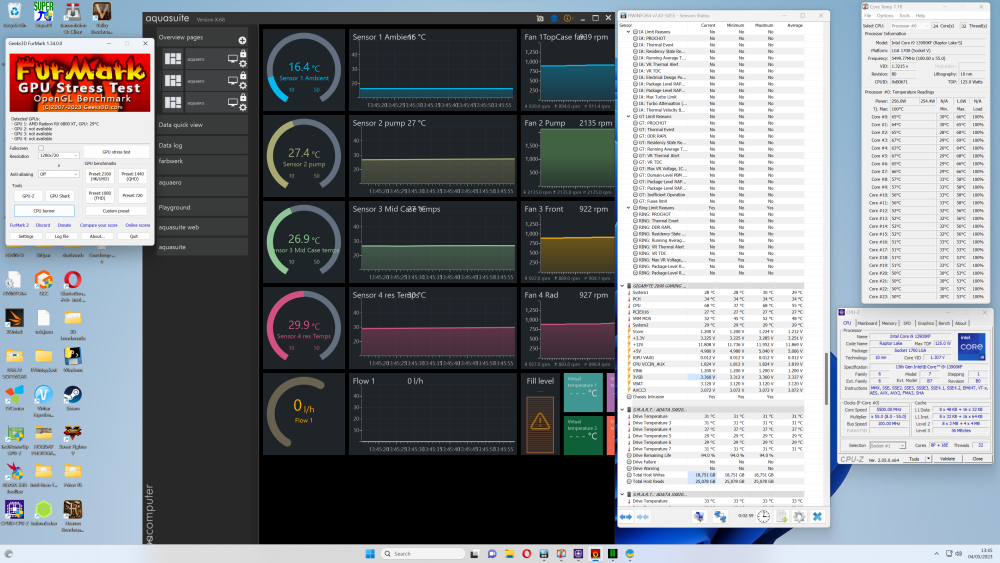Toggle the monitor icon of the first aquaero page
The image size is (1000, 563).
point(233,59)
